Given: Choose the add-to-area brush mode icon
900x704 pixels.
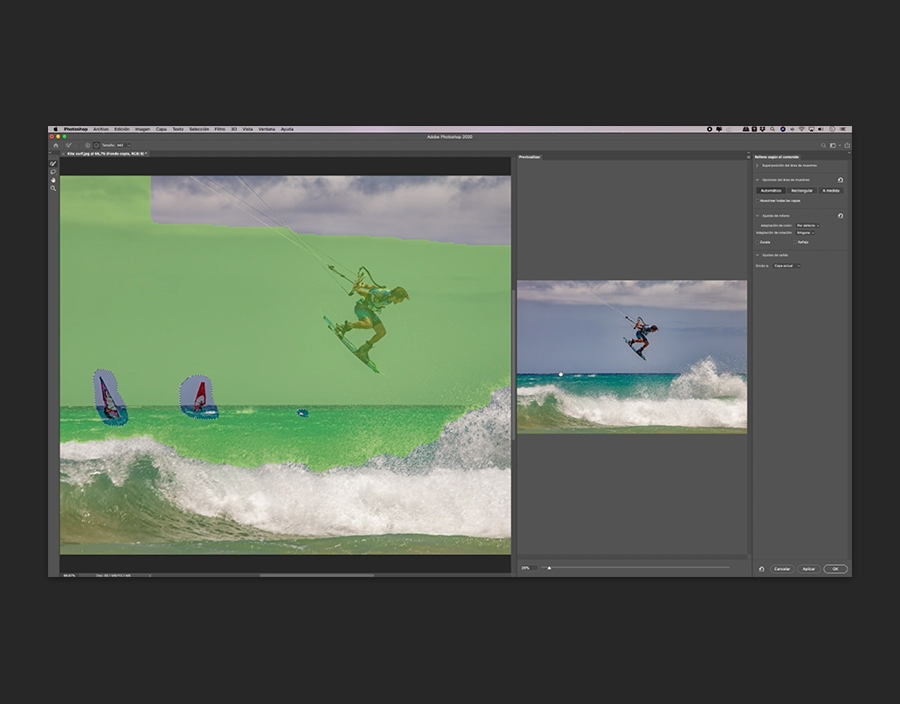Looking at the screenshot, I should pos(88,145).
